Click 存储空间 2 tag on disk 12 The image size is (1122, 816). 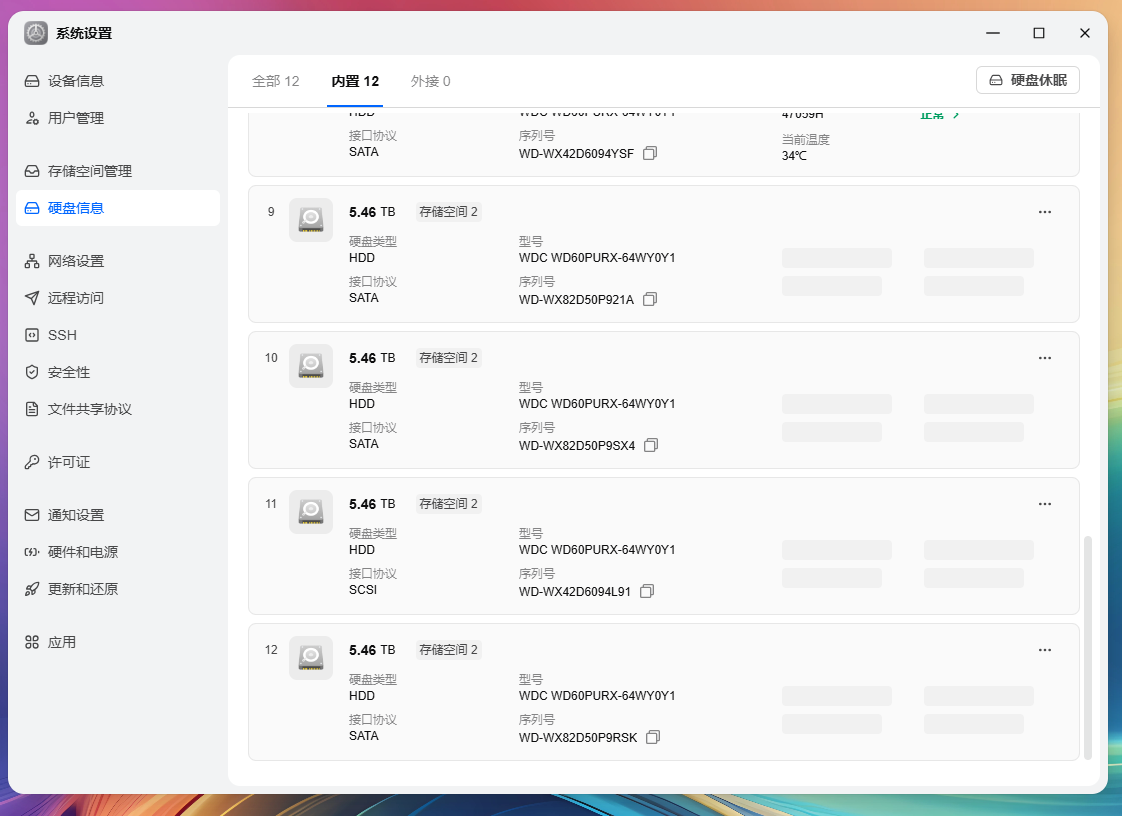449,650
